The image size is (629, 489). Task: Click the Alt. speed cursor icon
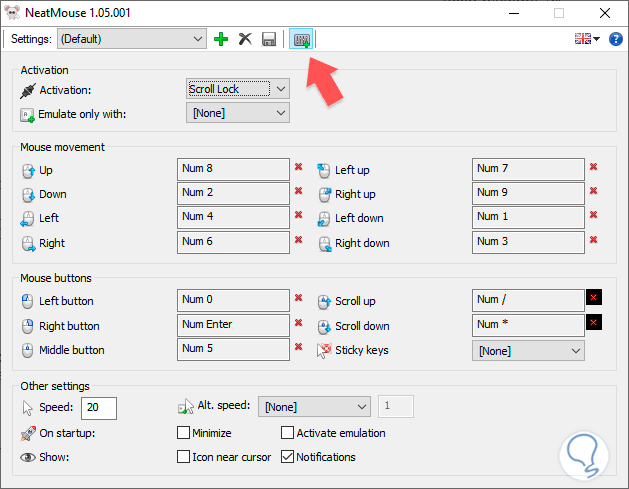186,406
